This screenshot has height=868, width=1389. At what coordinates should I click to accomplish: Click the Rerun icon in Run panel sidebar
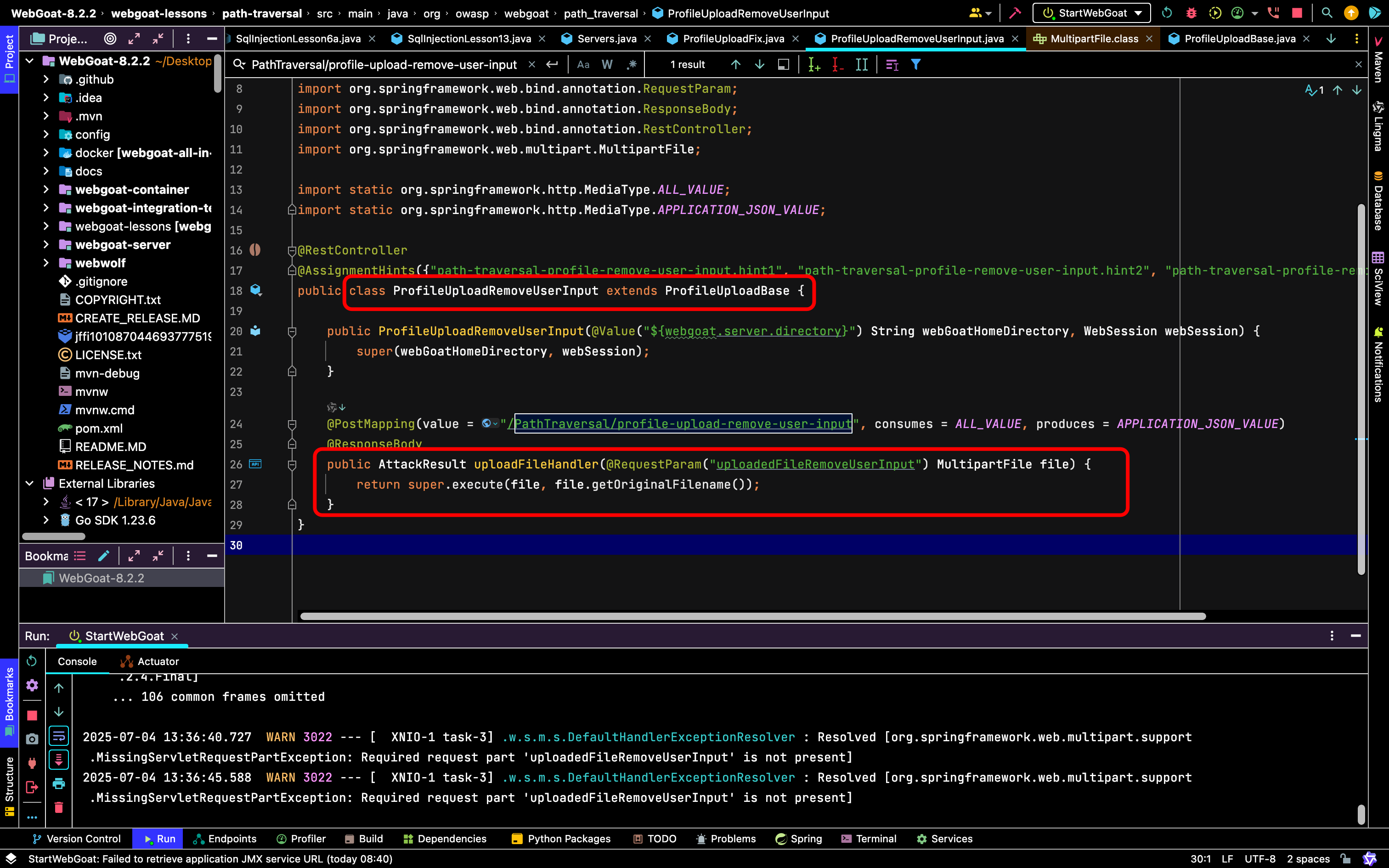pyautogui.click(x=32, y=661)
